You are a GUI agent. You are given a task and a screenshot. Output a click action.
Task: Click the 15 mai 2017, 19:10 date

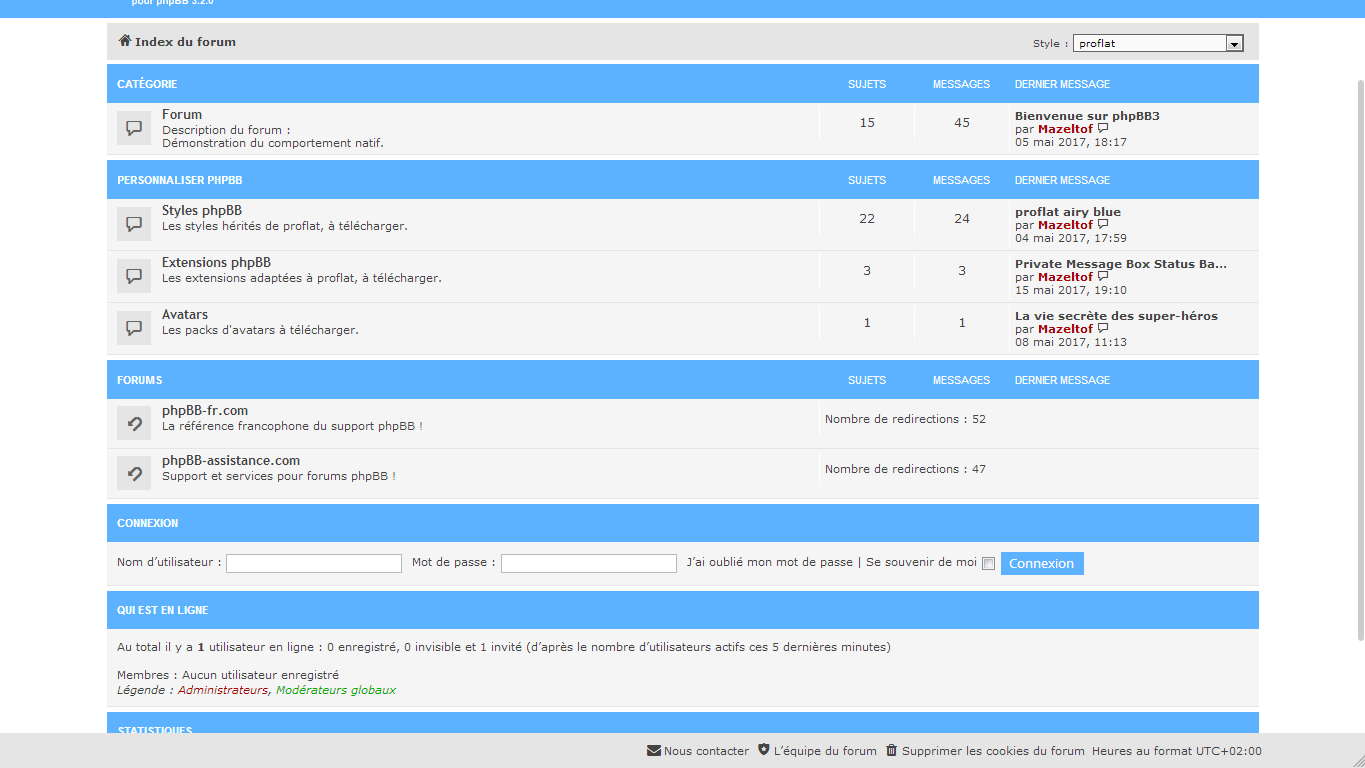(x=1071, y=290)
